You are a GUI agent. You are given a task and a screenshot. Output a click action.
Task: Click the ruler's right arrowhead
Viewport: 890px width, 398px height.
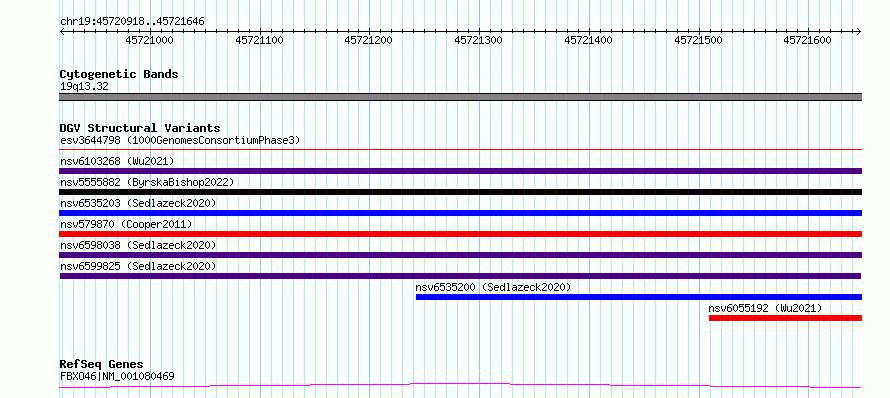[x=859, y=31]
